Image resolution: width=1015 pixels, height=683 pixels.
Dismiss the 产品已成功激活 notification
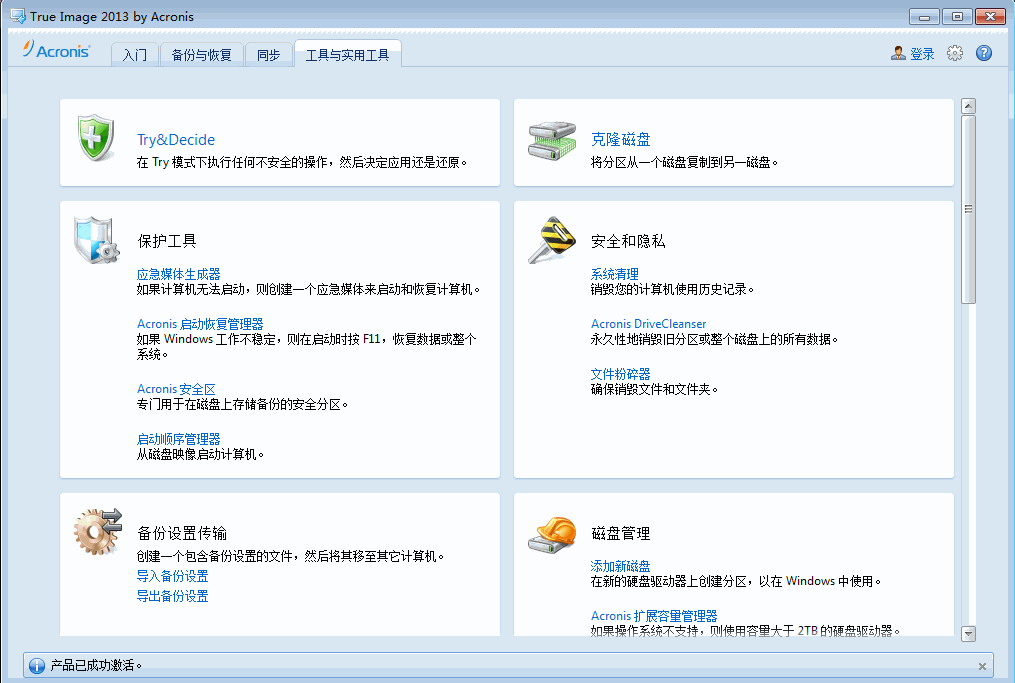point(982,666)
